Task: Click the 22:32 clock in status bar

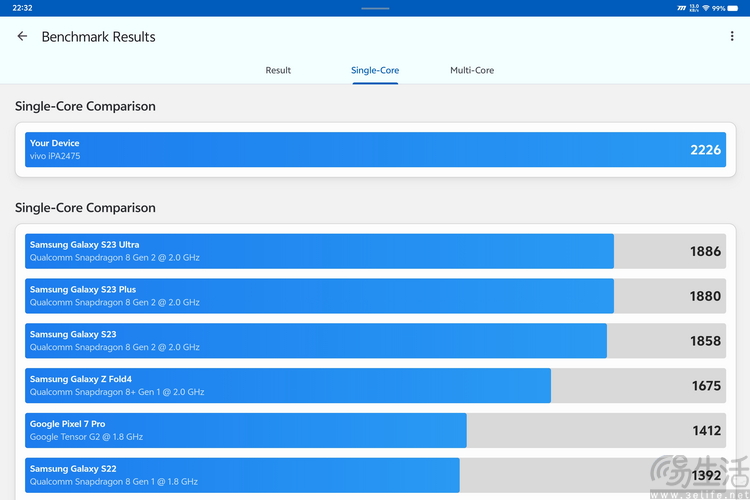Action: point(22,8)
